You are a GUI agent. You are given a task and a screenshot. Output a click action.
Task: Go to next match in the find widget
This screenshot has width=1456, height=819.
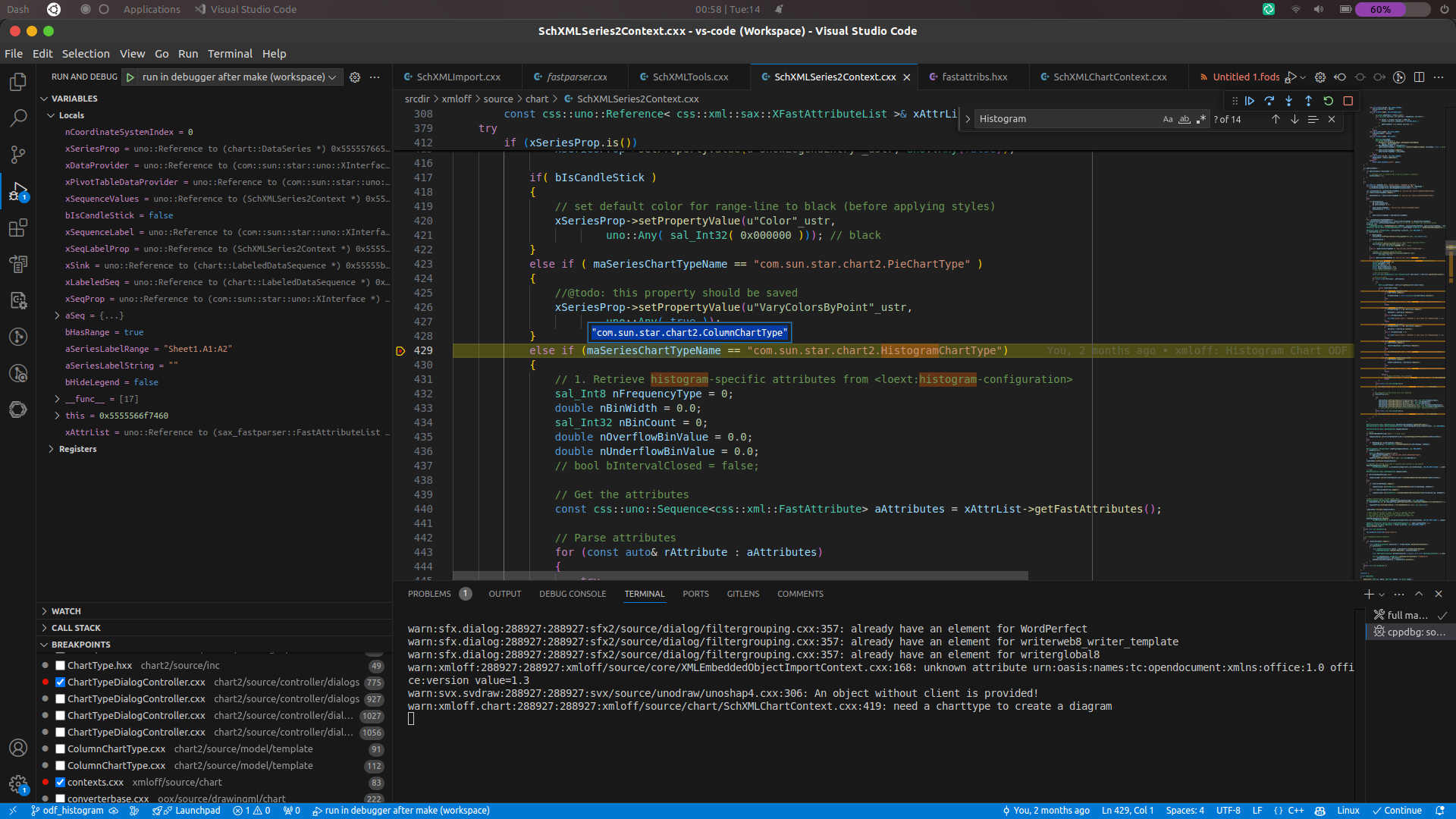[x=1294, y=119]
